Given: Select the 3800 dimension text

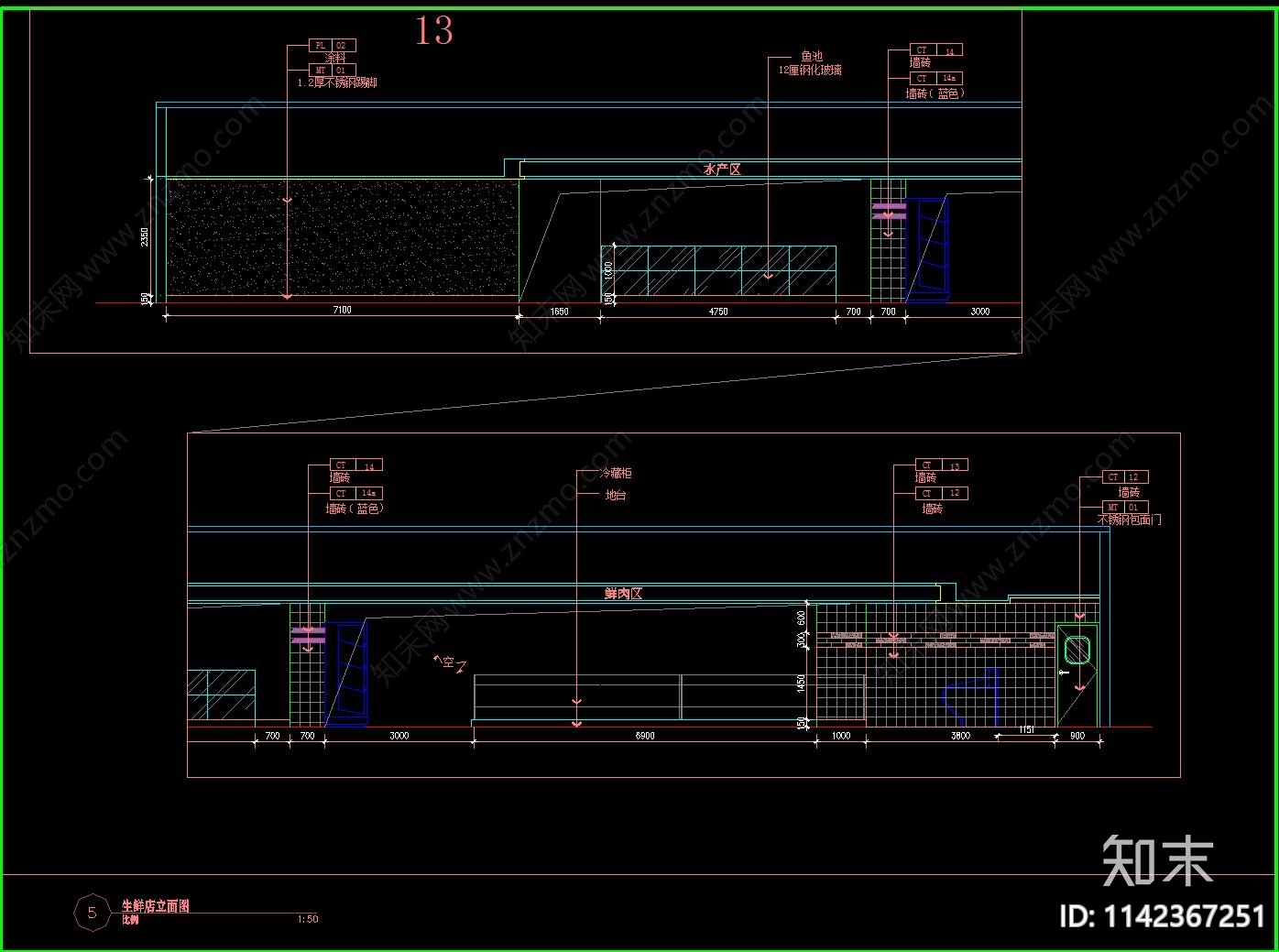Looking at the screenshot, I should click(960, 736).
